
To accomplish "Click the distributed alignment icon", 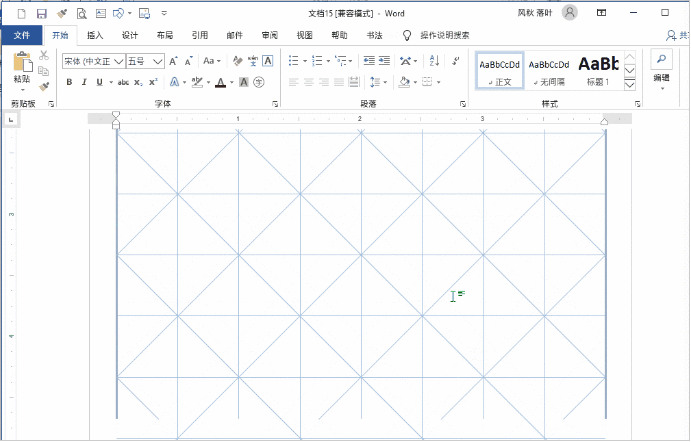I will [x=354, y=82].
